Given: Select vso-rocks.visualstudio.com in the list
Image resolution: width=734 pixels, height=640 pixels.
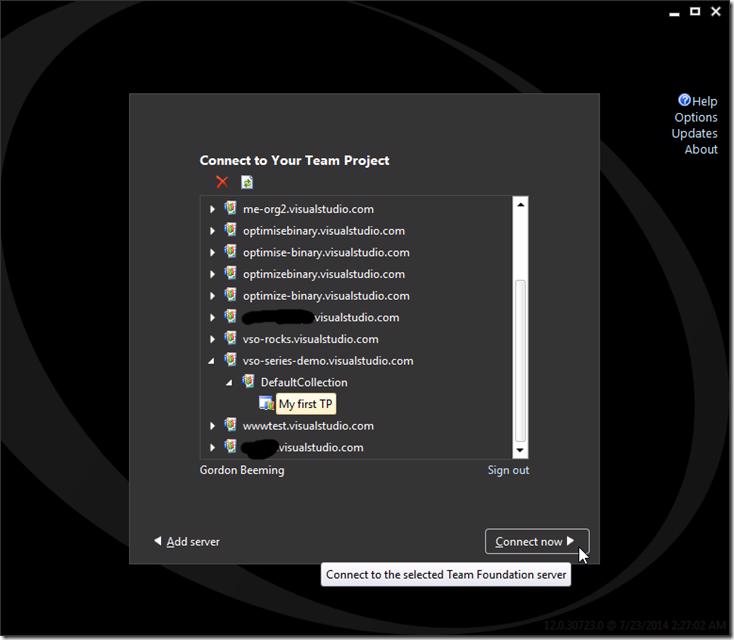Looking at the screenshot, I should point(311,339).
